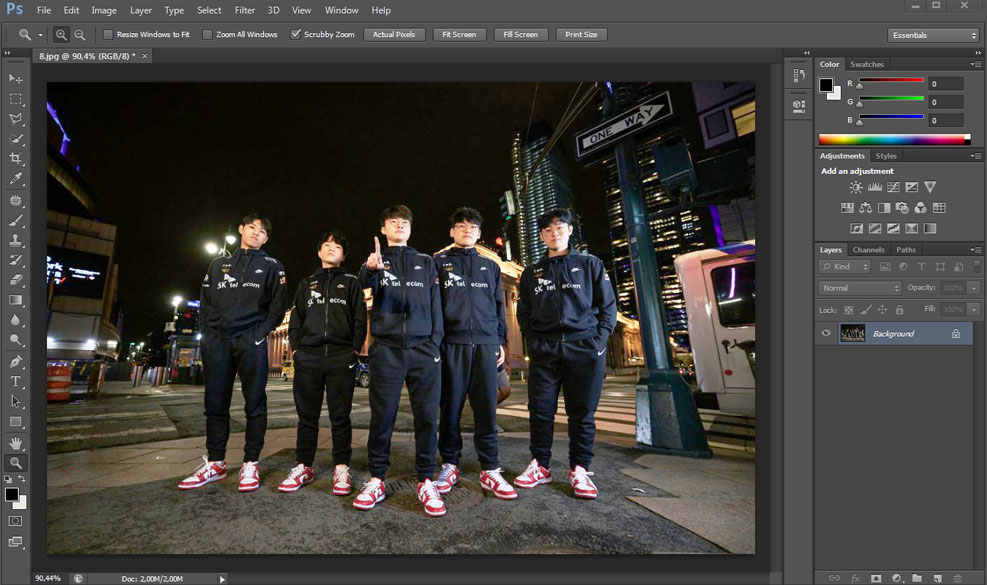Open the Color panel flyout menu
The height and width of the screenshot is (585, 987).
coord(976,64)
